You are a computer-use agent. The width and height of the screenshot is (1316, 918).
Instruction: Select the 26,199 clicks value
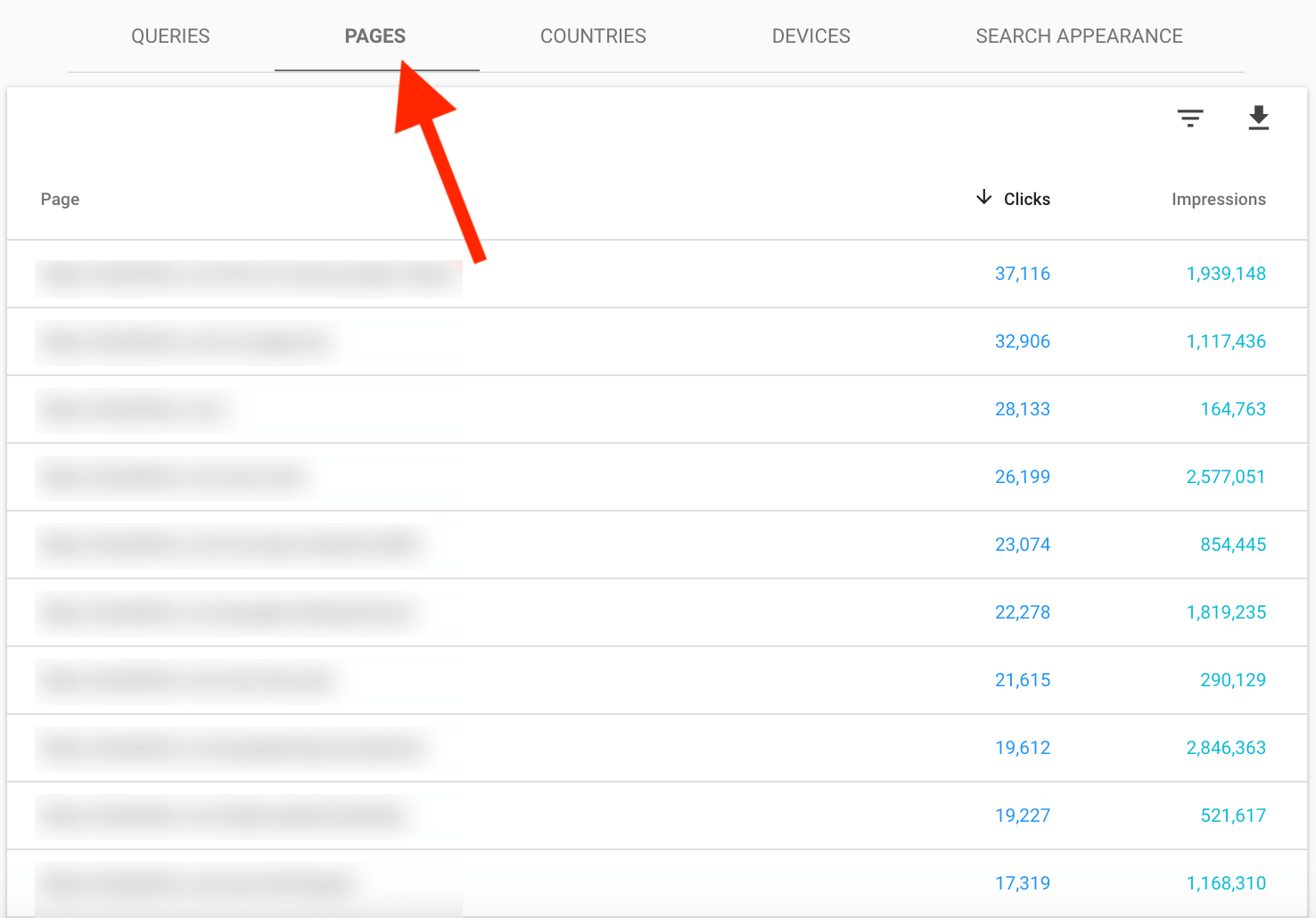(1023, 477)
